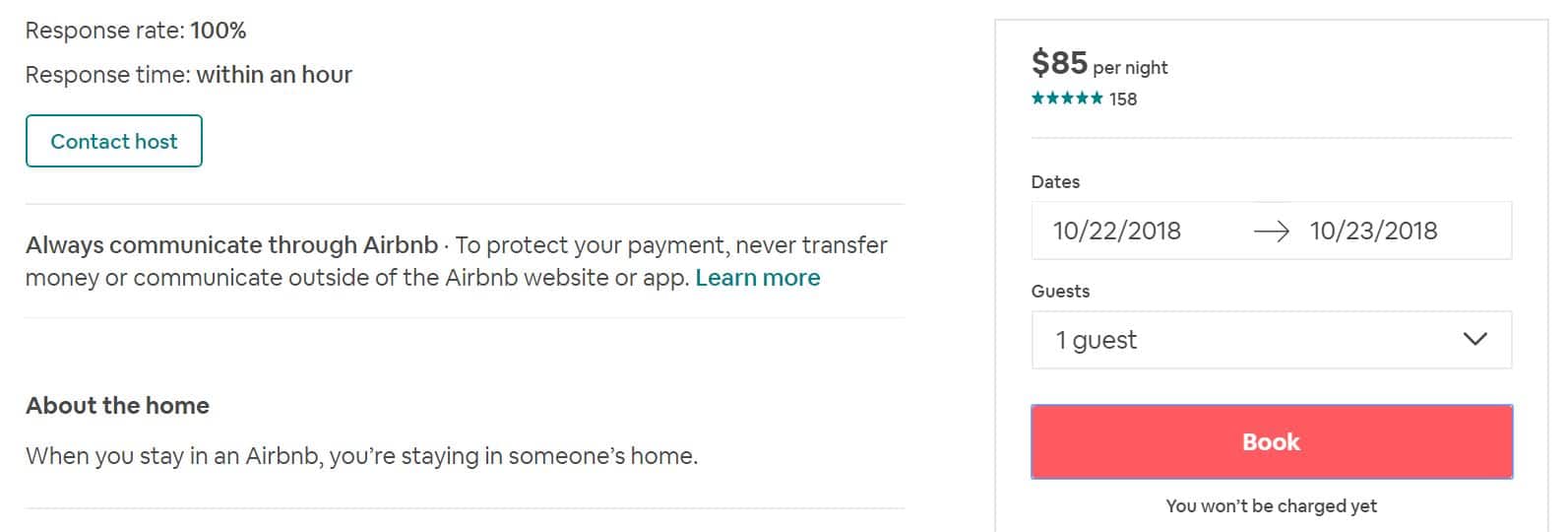Click the Response rate 100% text
Viewport: 1568px width, 532px height.
tap(136, 31)
